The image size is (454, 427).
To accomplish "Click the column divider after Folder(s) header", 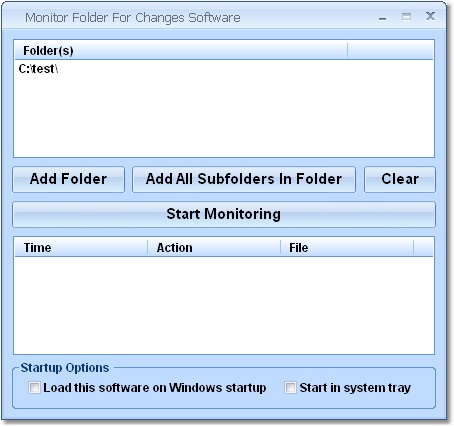I will 347,51.
